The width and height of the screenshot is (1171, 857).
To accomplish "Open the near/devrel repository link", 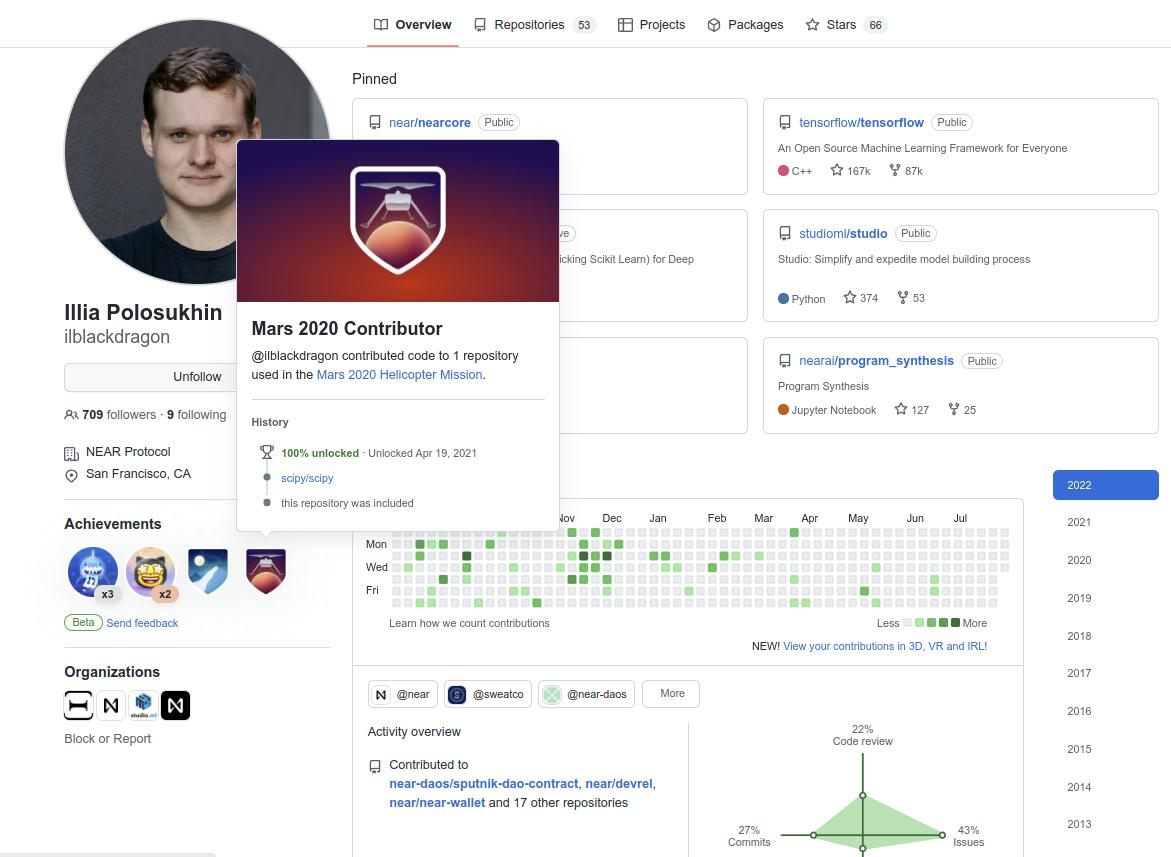I will coord(619,784).
